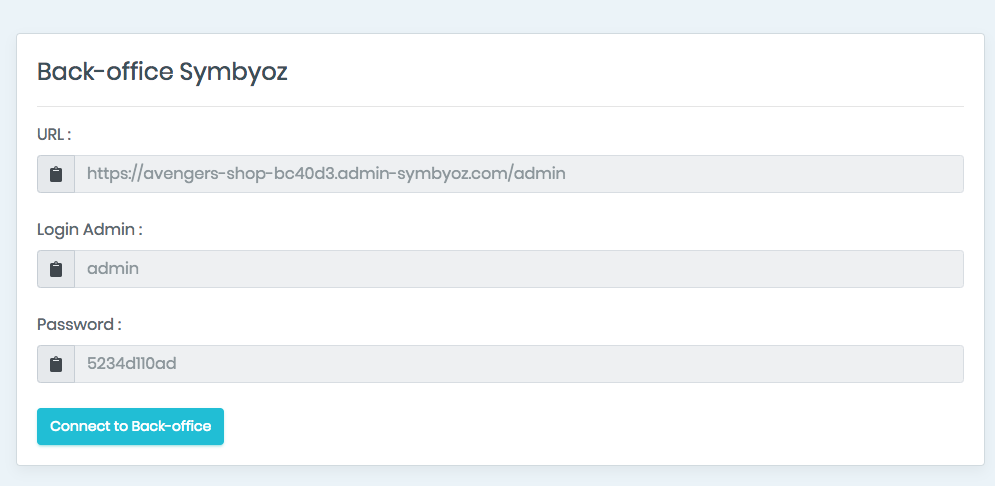Click the Back-office Symbyoz heading
Screen dimensions: 995x486
(162, 72)
